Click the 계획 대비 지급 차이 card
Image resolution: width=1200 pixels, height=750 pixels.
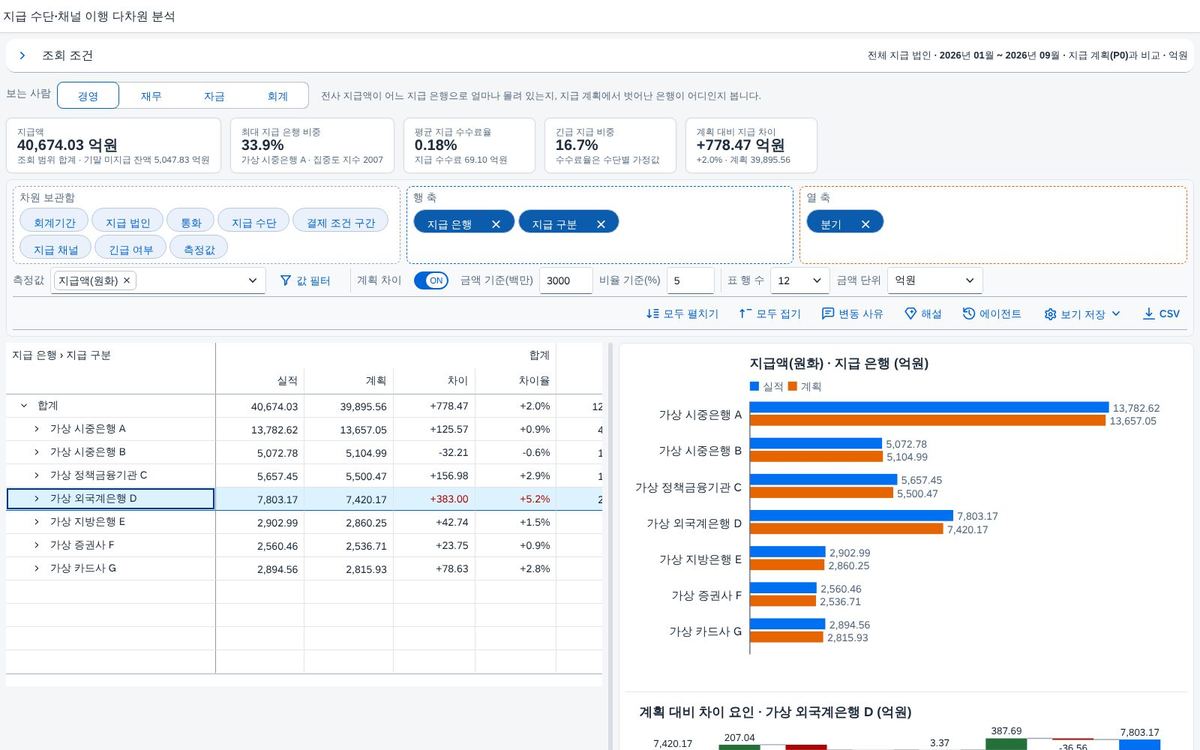(752, 145)
